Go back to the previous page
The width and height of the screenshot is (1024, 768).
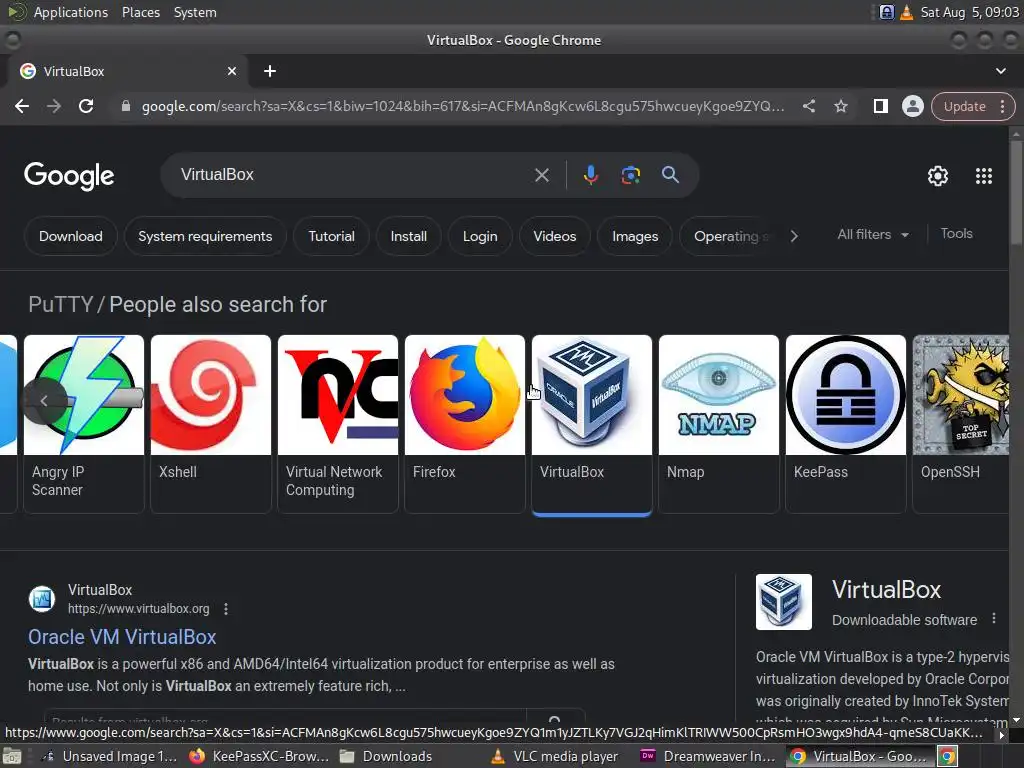point(22,106)
